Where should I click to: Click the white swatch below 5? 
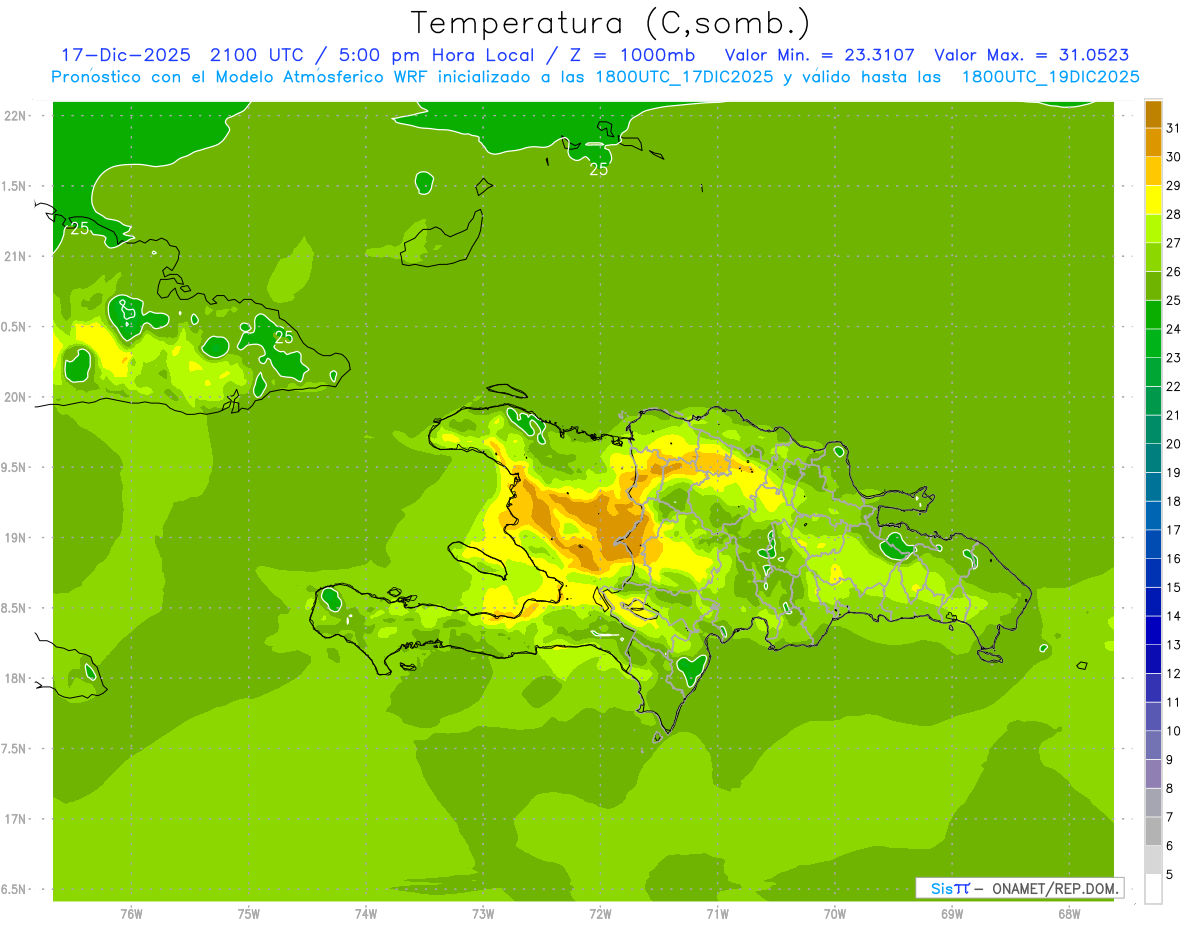1153,889
